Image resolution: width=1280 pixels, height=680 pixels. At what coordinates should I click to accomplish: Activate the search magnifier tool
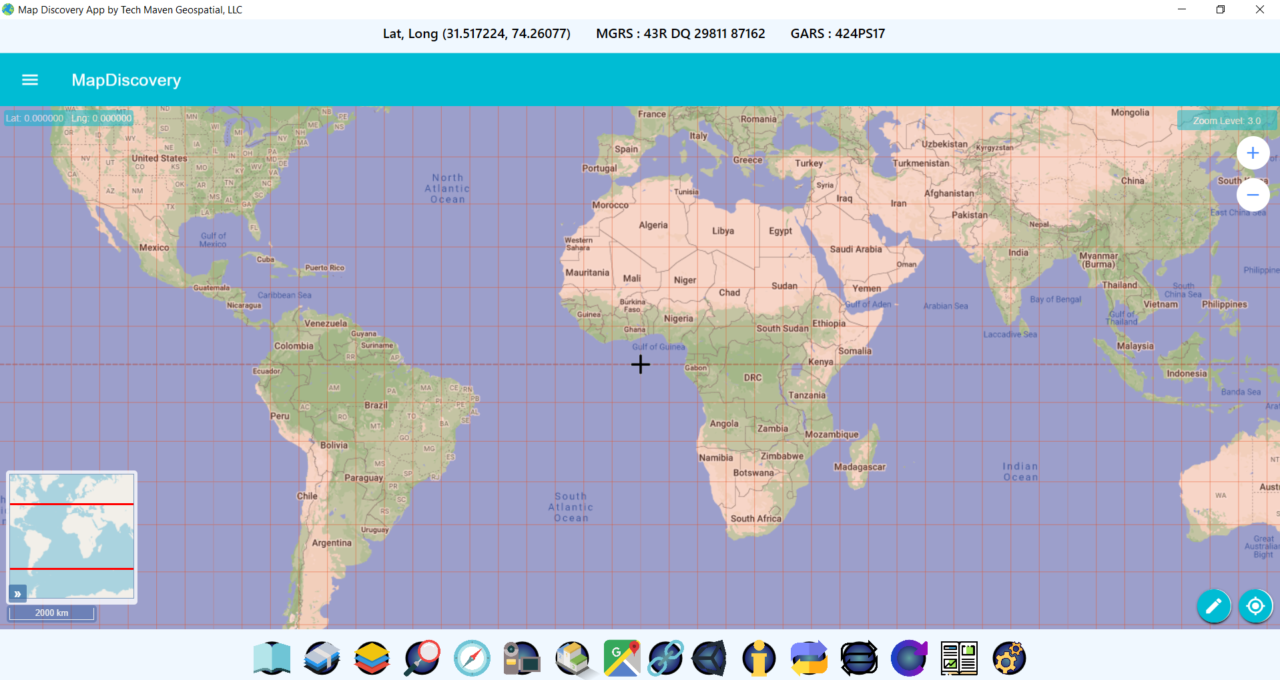[x=421, y=658]
